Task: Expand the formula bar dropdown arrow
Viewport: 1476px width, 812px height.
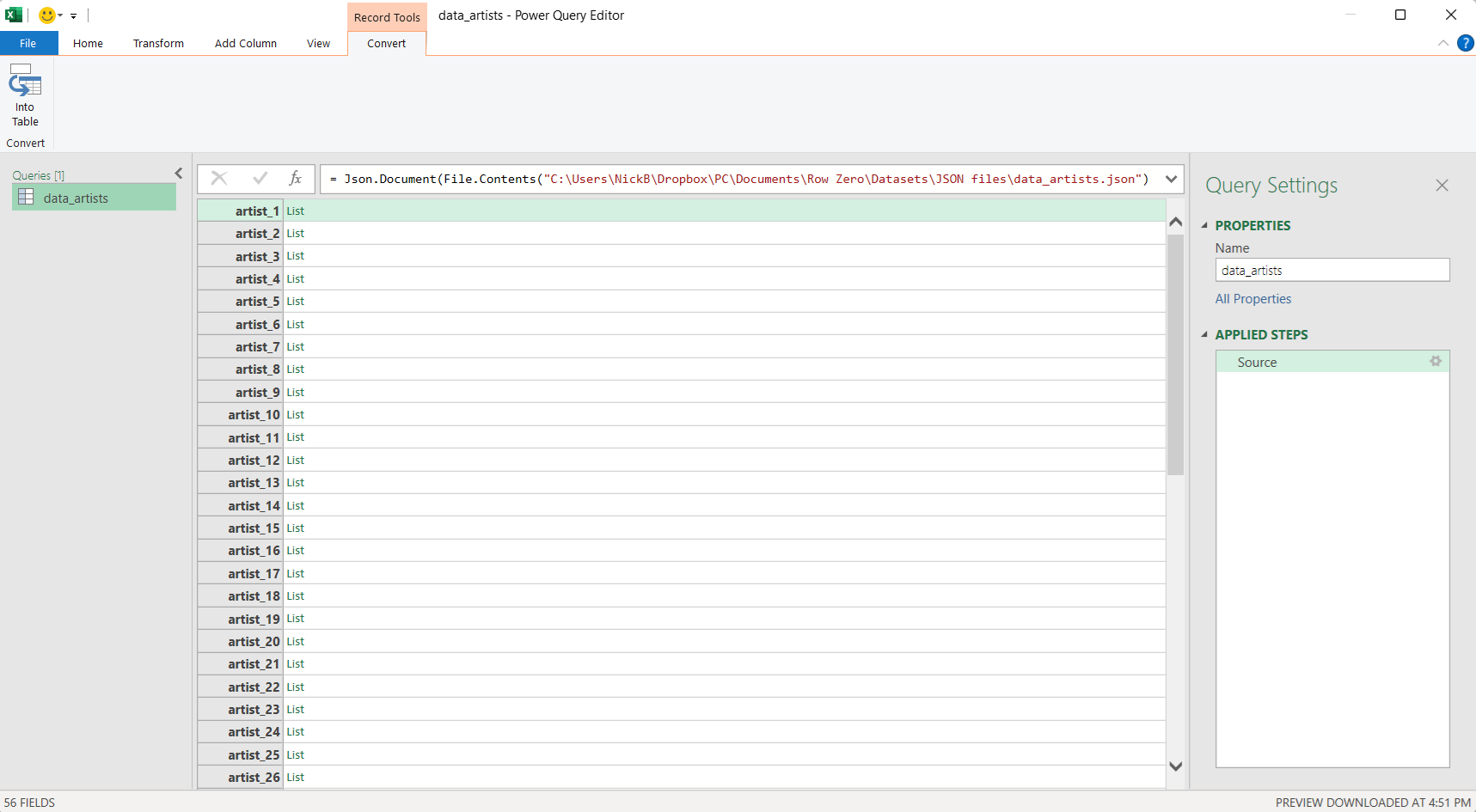Action: click(x=1171, y=179)
